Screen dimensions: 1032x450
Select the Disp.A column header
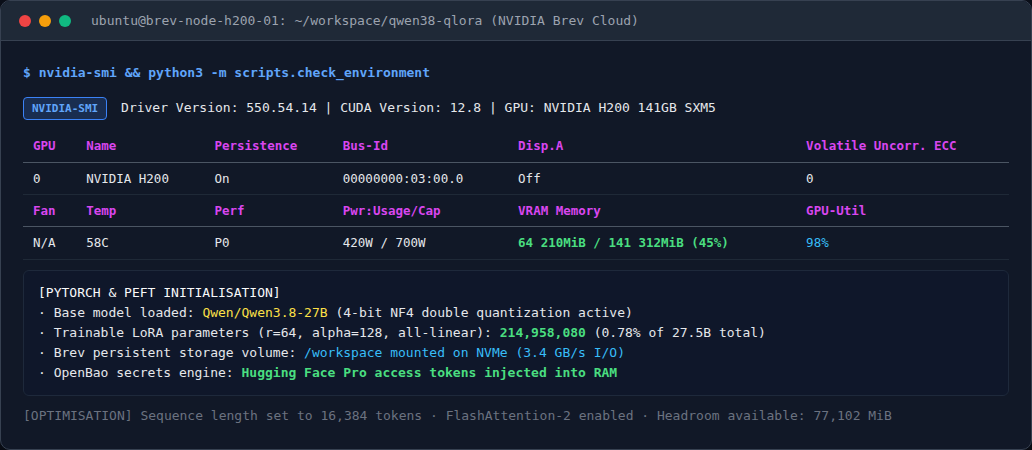coord(540,146)
